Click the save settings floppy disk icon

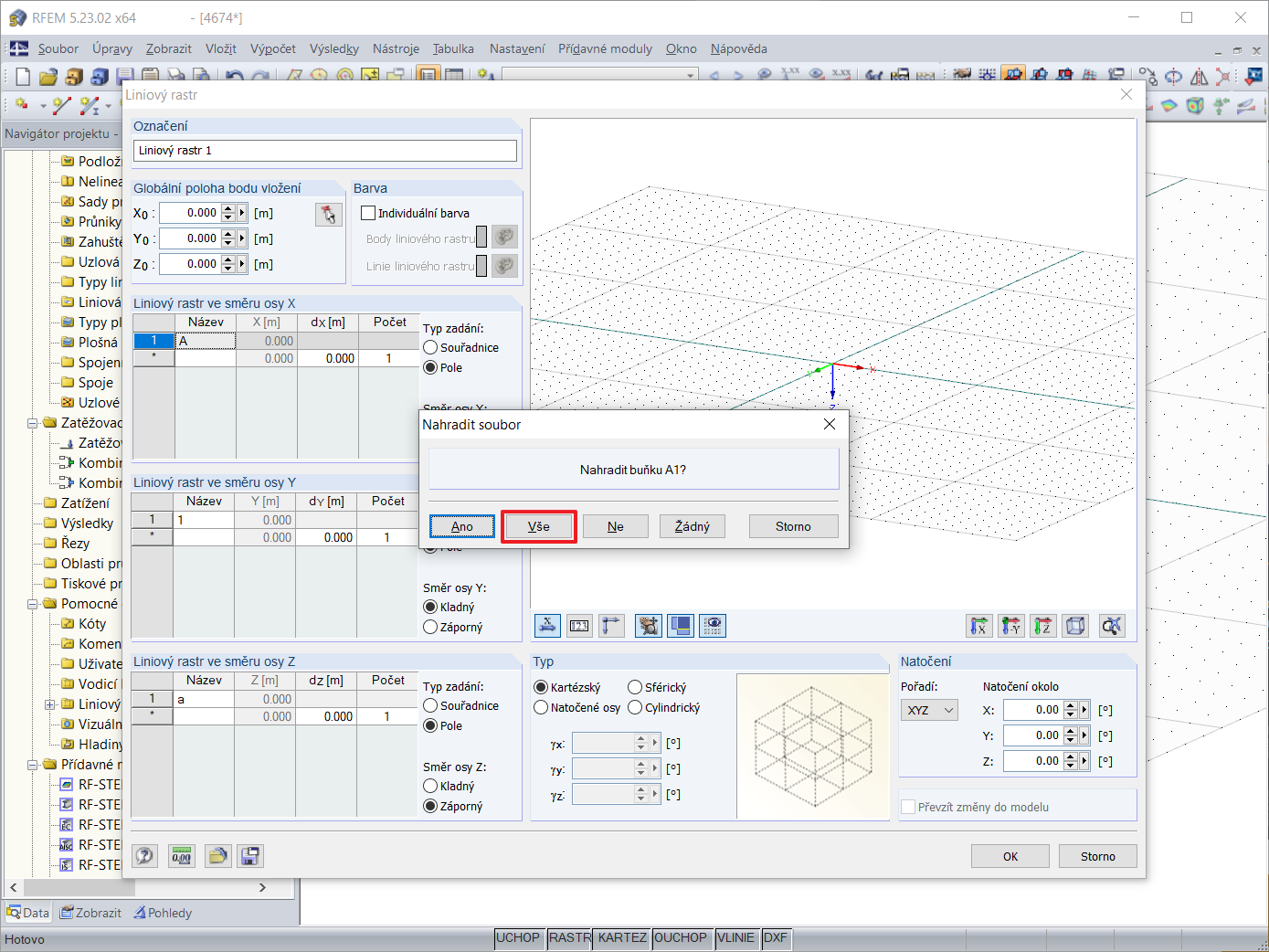pos(250,856)
